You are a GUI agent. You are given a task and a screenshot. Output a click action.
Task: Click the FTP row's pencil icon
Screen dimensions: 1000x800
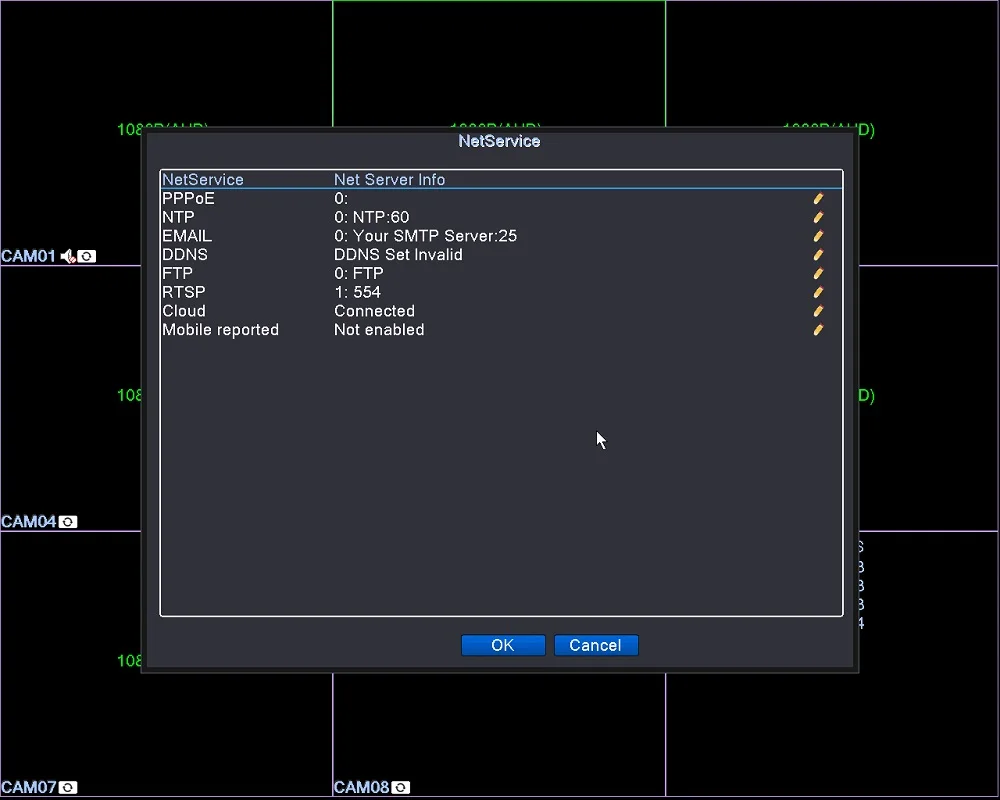click(818, 274)
